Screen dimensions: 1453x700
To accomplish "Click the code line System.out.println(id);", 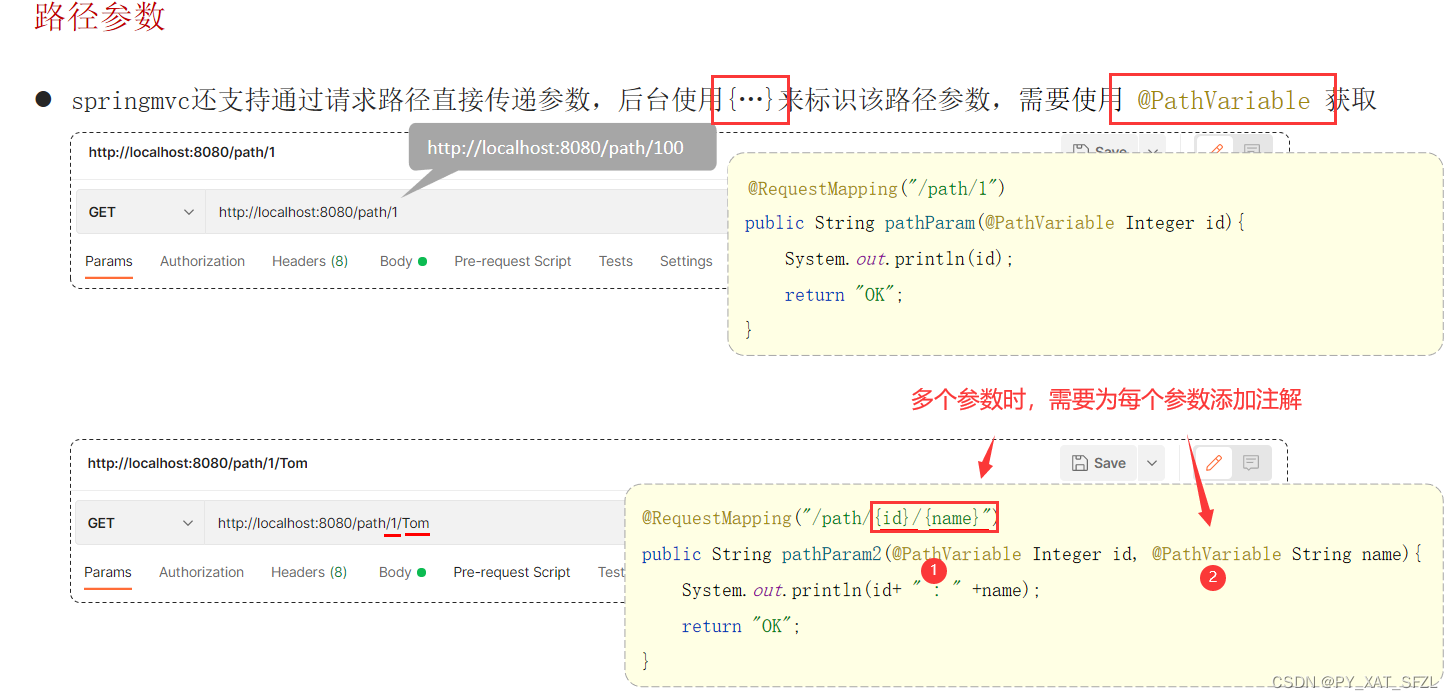I will pyautogui.click(x=899, y=259).
